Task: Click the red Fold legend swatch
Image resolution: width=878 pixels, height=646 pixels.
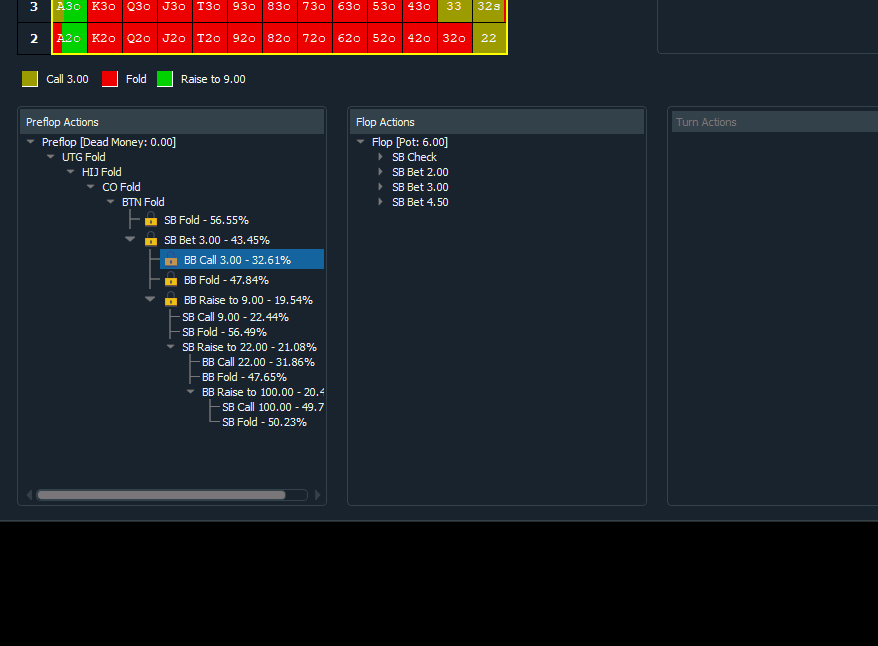Action: pos(110,79)
